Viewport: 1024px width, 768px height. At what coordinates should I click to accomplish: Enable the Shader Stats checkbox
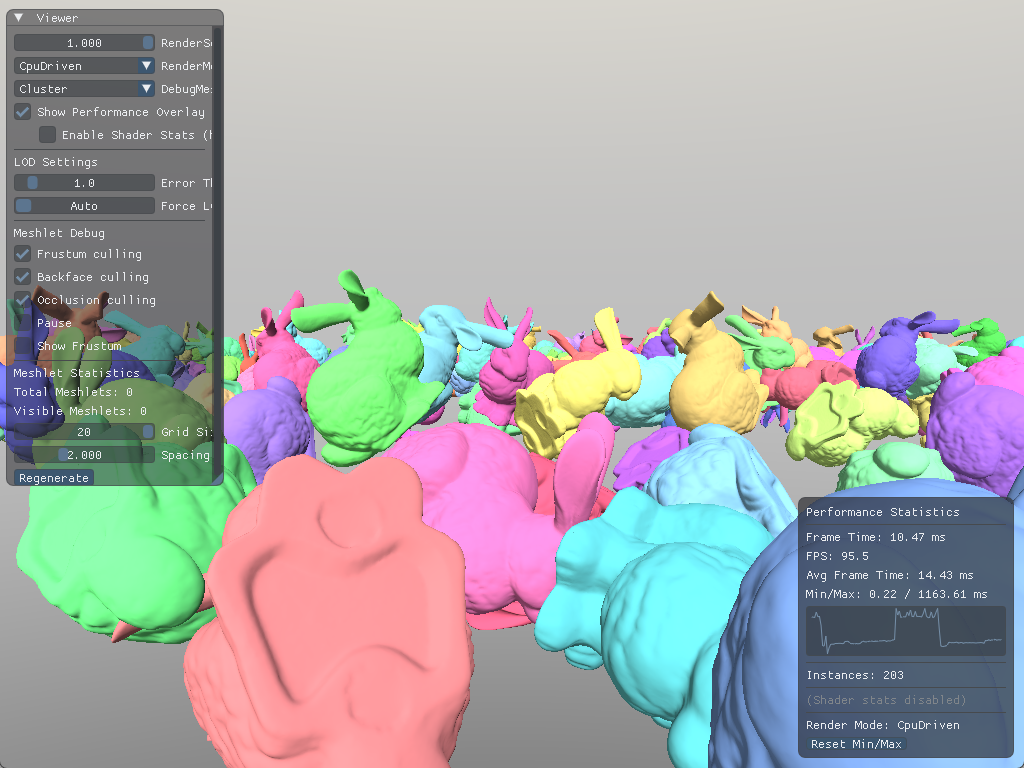click(x=47, y=135)
